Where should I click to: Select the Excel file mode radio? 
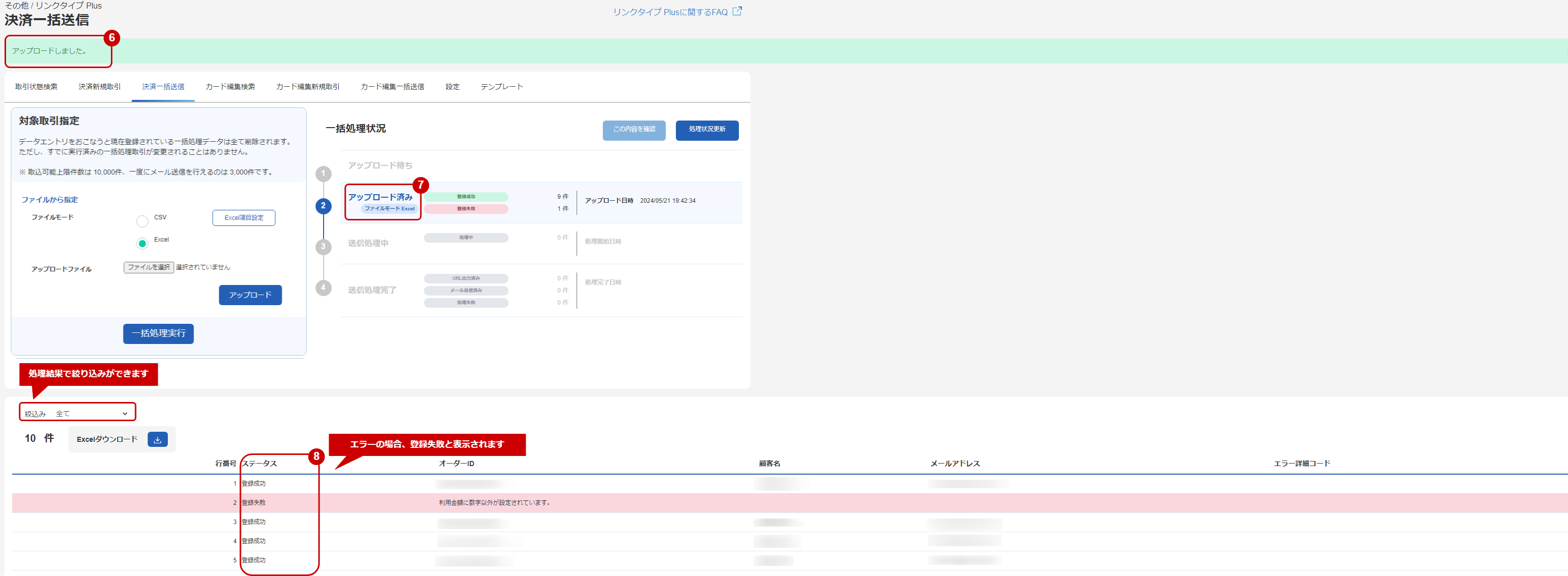pyautogui.click(x=142, y=244)
